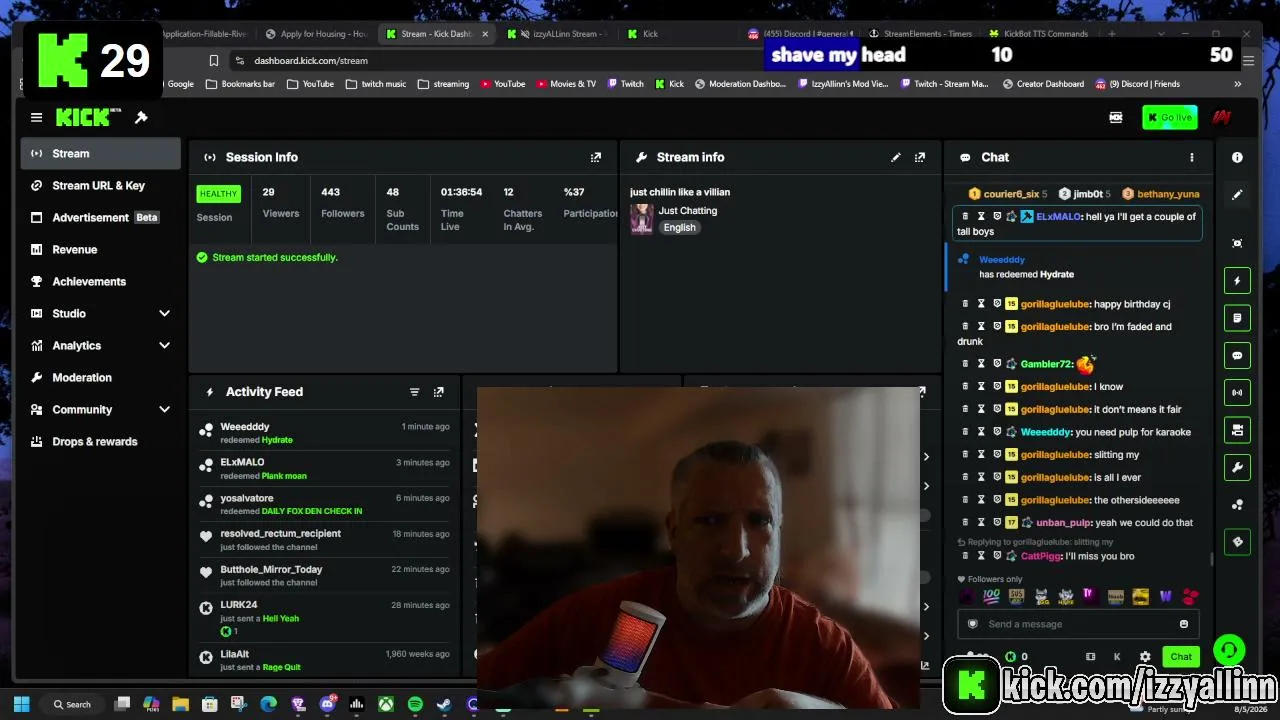Open the Just Chatting category thumbnail
Image resolution: width=1280 pixels, height=720 pixels.
[641, 218]
